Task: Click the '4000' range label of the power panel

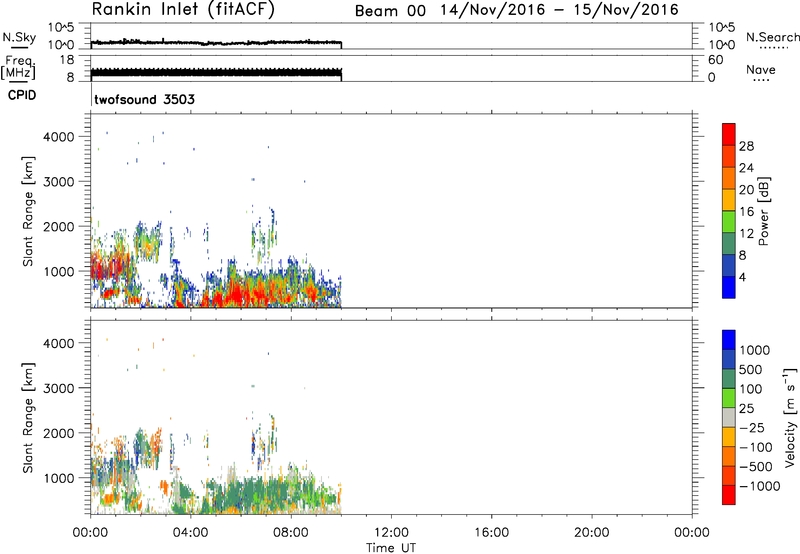Action: [x=59, y=137]
